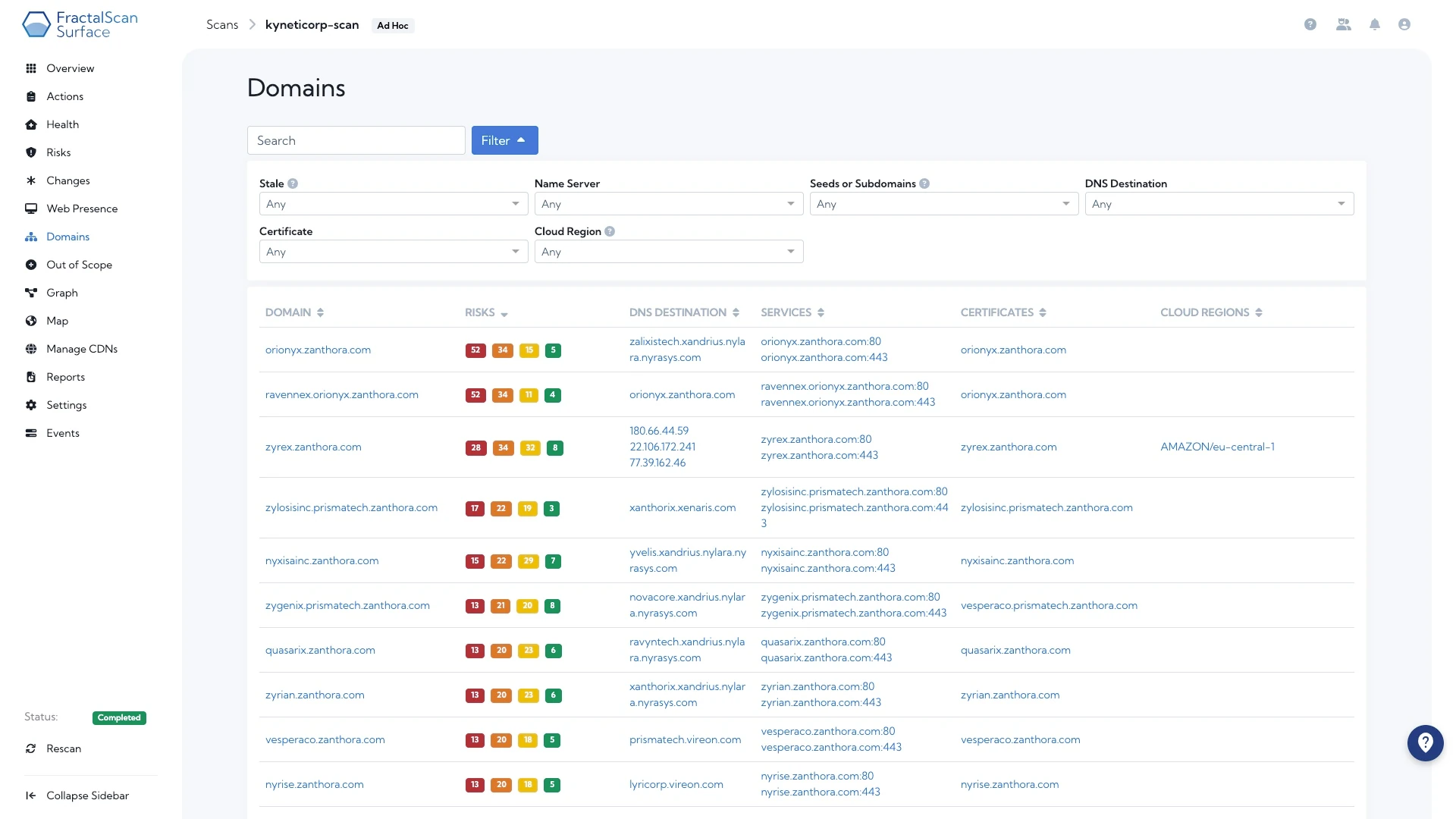The width and height of the screenshot is (1456, 819).
Task: Click the Web Presence menu item
Action: pos(82,208)
